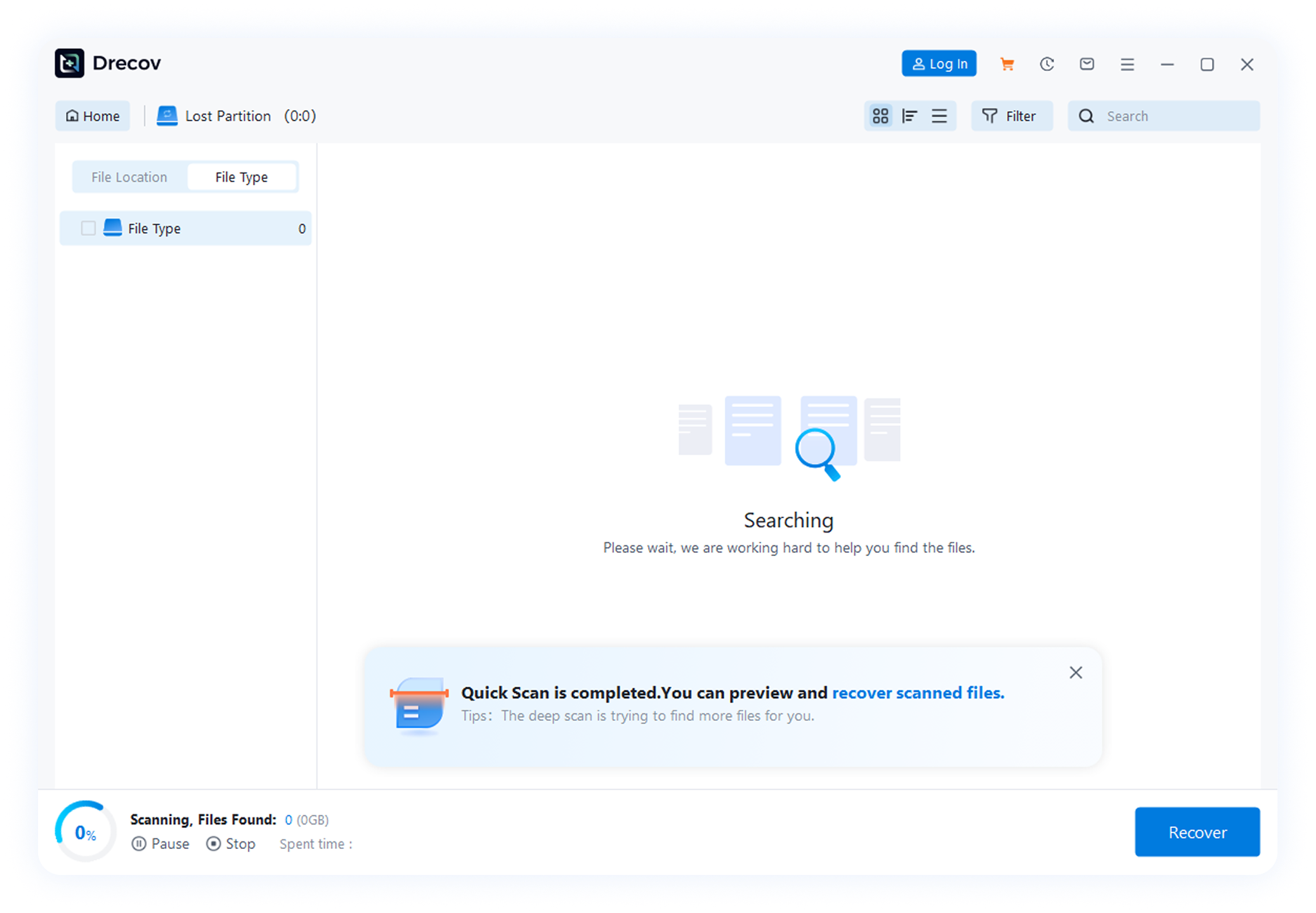Open scan history clock icon
Screen dimensions: 1316x913
pyautogui.click(x=1046, y=64)
